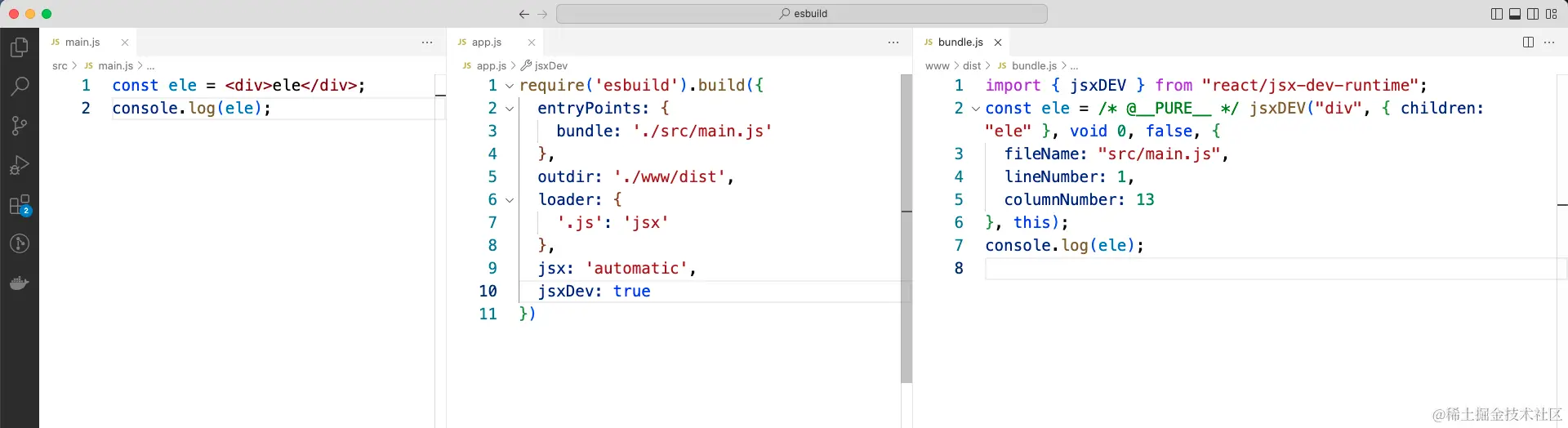Click the app.js vertical scrollbar
Image resolution: width=1568 pixels, height=428 pixels.
pyautogui.click(x=906, y=229)
